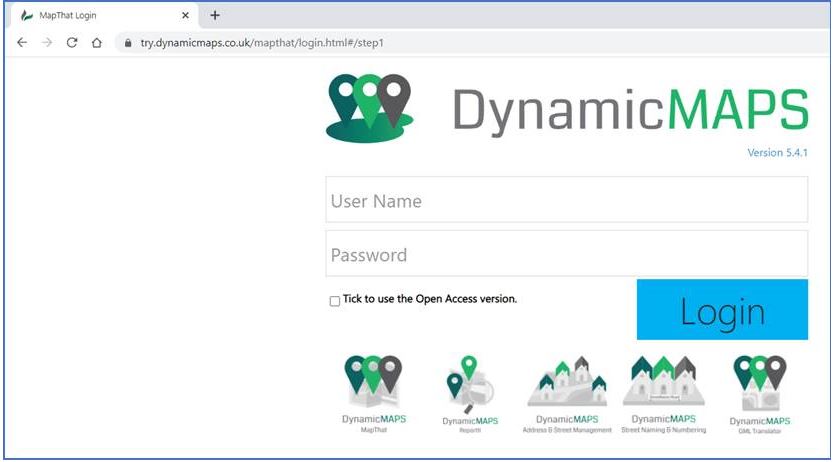Screen dimensions: 835x462
Task: Open the Street Naming & Numbering icon
Action: point(664,394)
